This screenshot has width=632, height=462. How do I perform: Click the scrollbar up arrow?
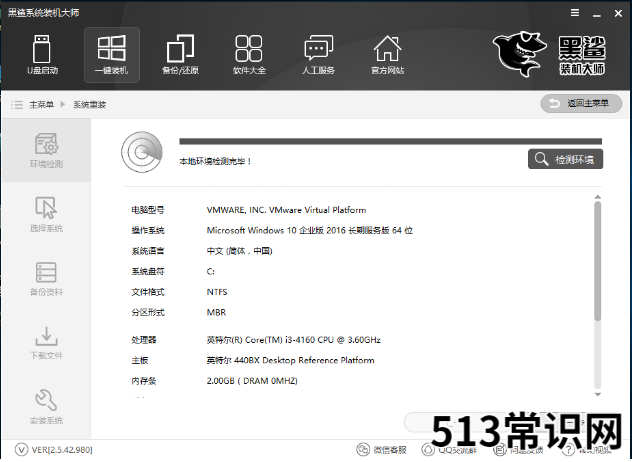coord(598,197)
